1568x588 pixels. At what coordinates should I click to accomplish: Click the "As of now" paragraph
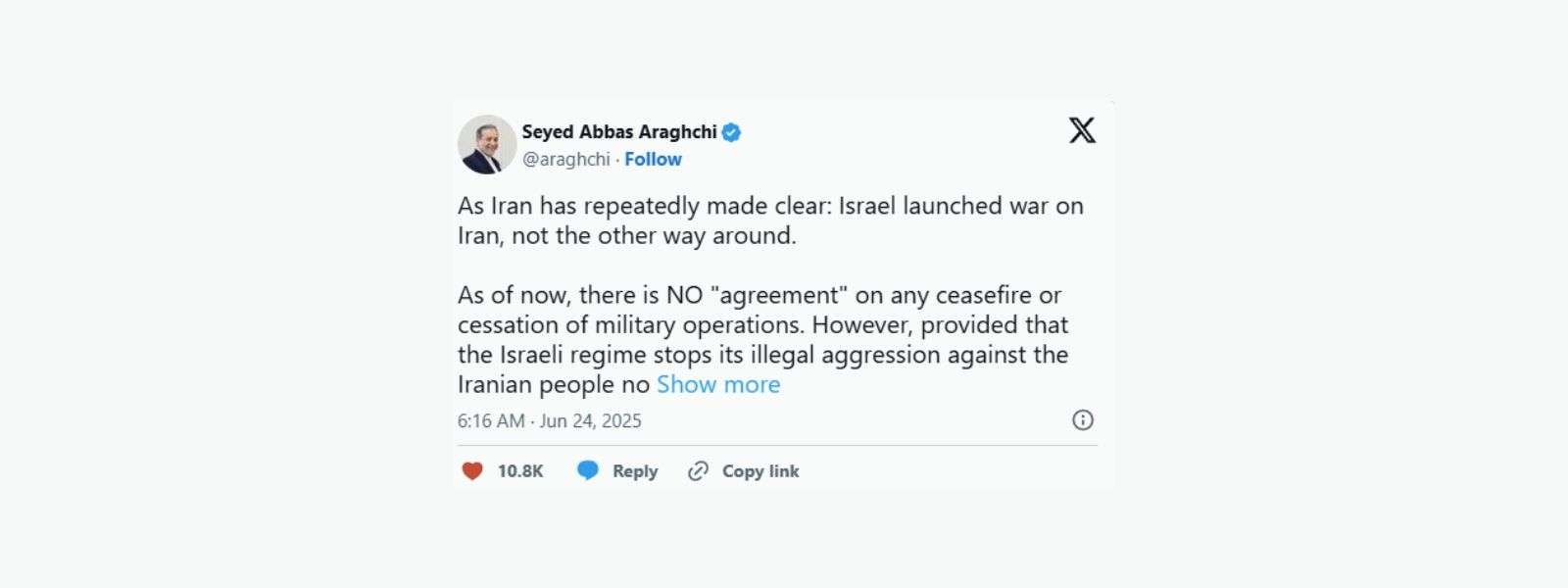[x=763, y=339]
